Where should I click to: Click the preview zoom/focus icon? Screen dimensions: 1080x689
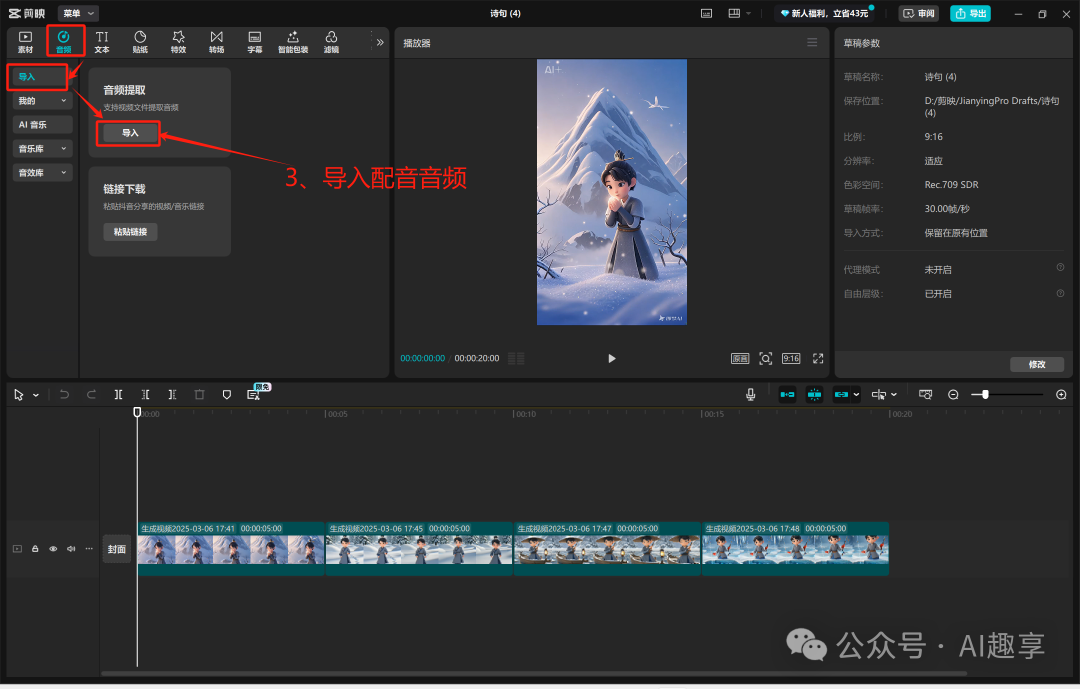[x=765, y=358]
